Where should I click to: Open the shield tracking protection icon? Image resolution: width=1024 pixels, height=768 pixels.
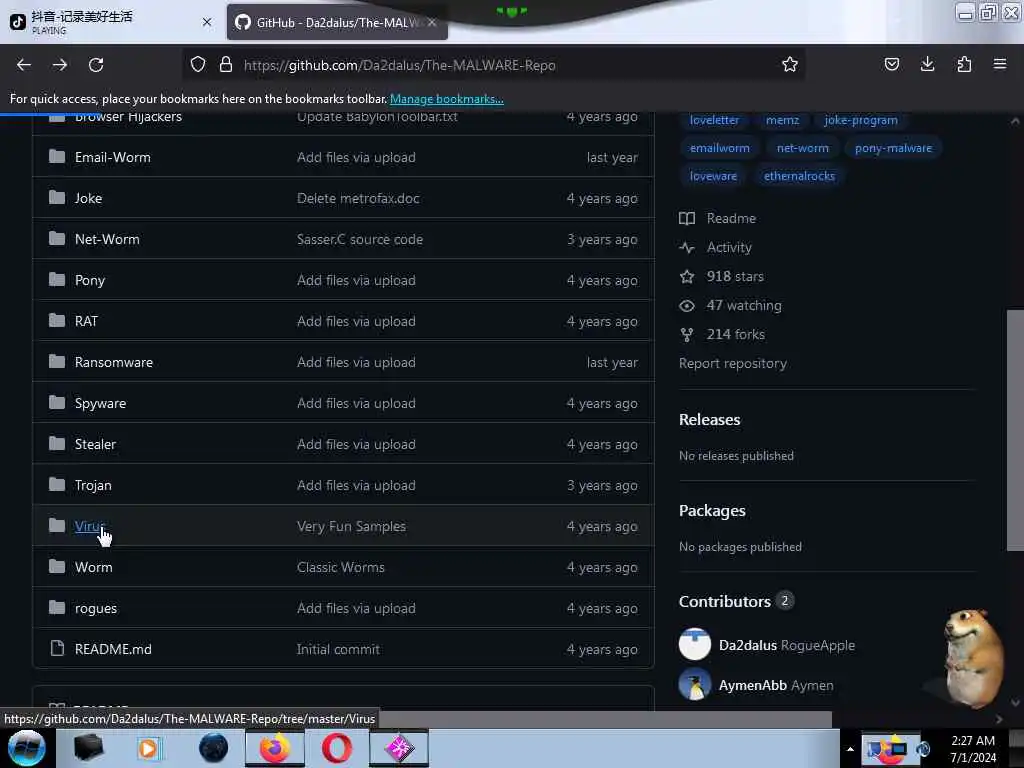(198, 64)
